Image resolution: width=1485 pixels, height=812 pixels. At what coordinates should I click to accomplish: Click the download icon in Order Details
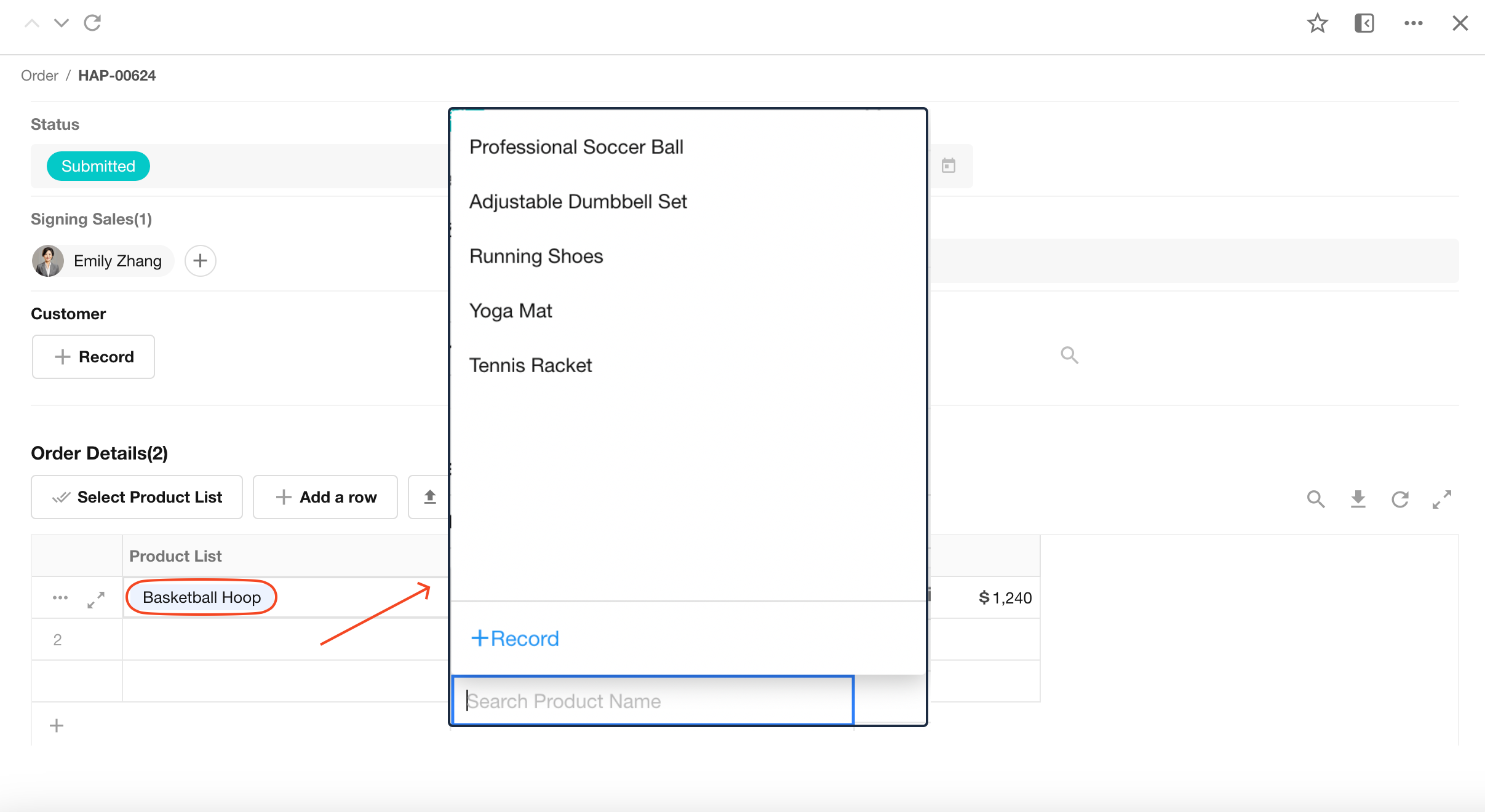click(x=1358, y=498)
